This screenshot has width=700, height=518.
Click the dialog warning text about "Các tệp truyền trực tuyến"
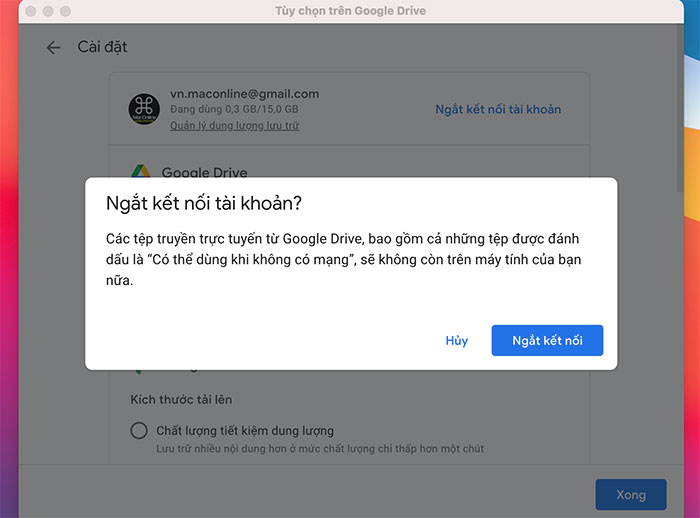coord(343,259)
